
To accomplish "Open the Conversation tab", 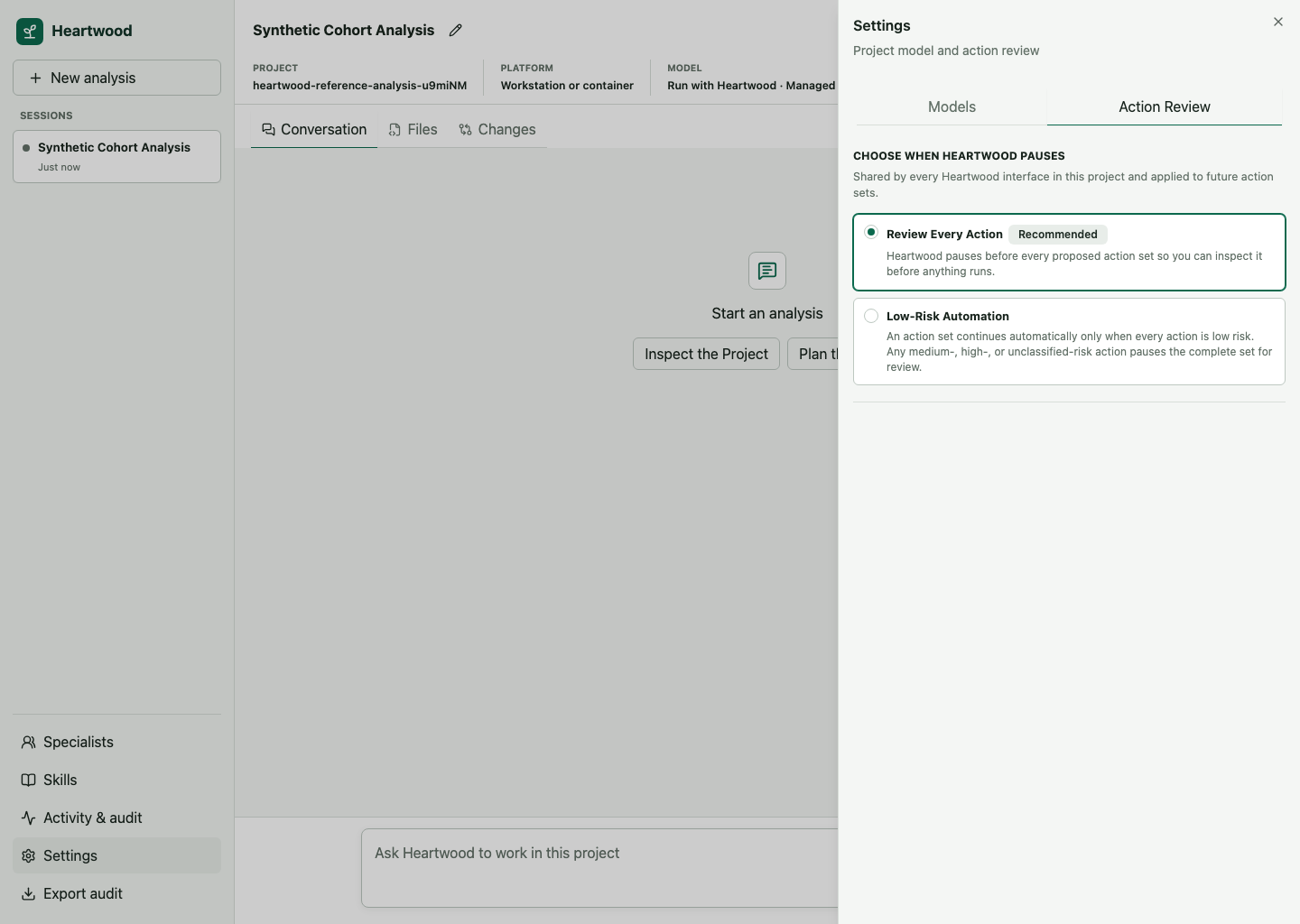I will click(314, 130).
